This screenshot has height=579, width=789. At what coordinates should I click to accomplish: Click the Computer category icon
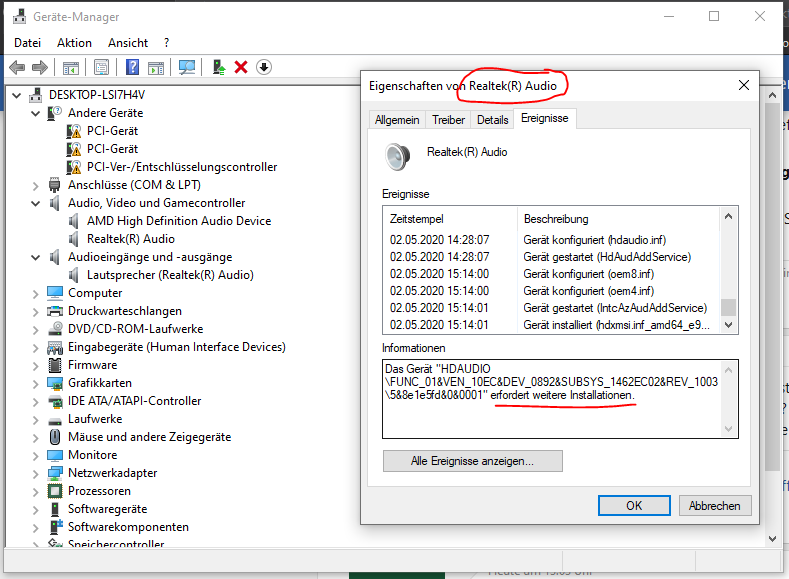(x=54, y=293)
